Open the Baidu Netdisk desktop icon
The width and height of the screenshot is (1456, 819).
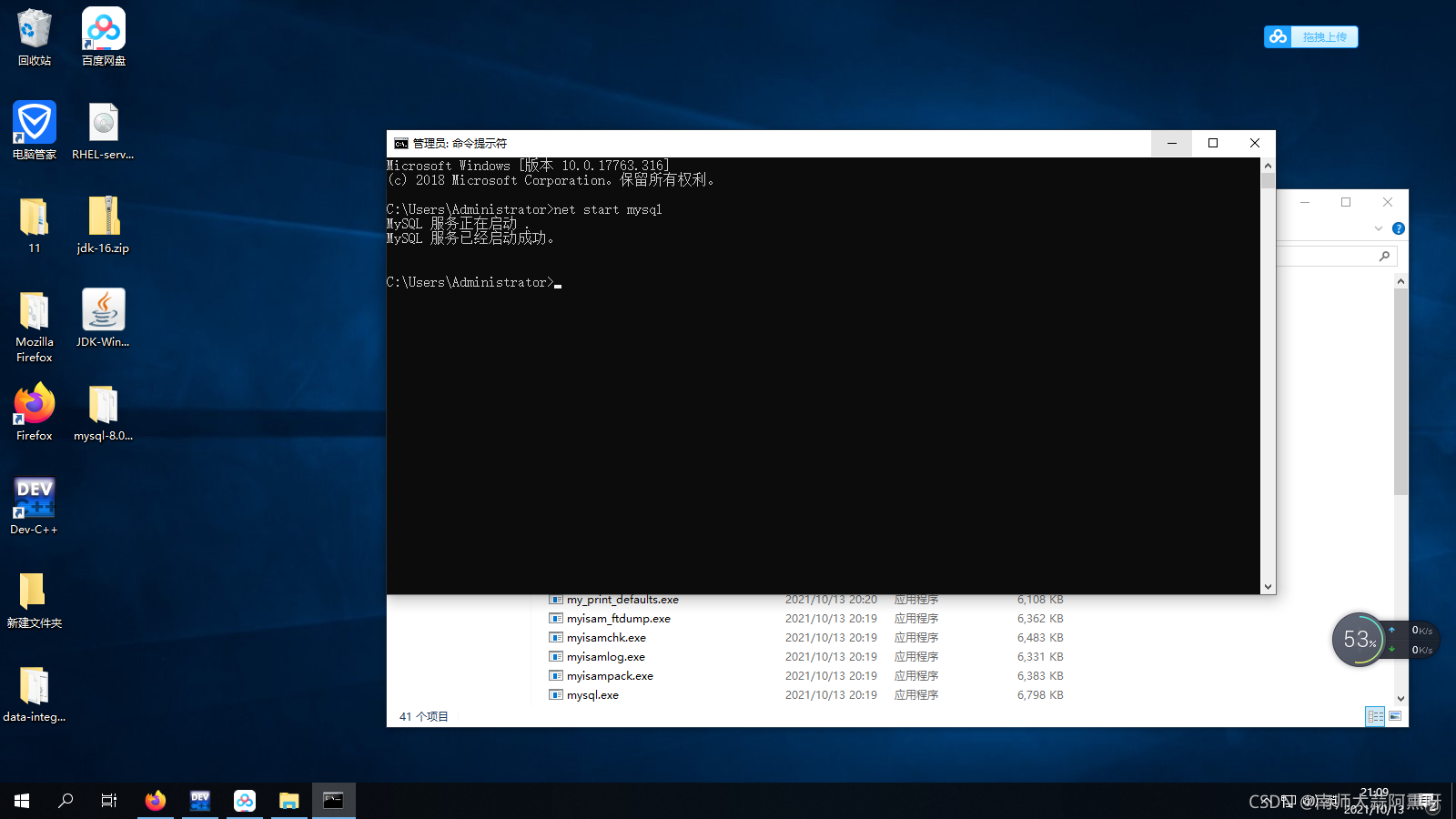tap(104, 37)
